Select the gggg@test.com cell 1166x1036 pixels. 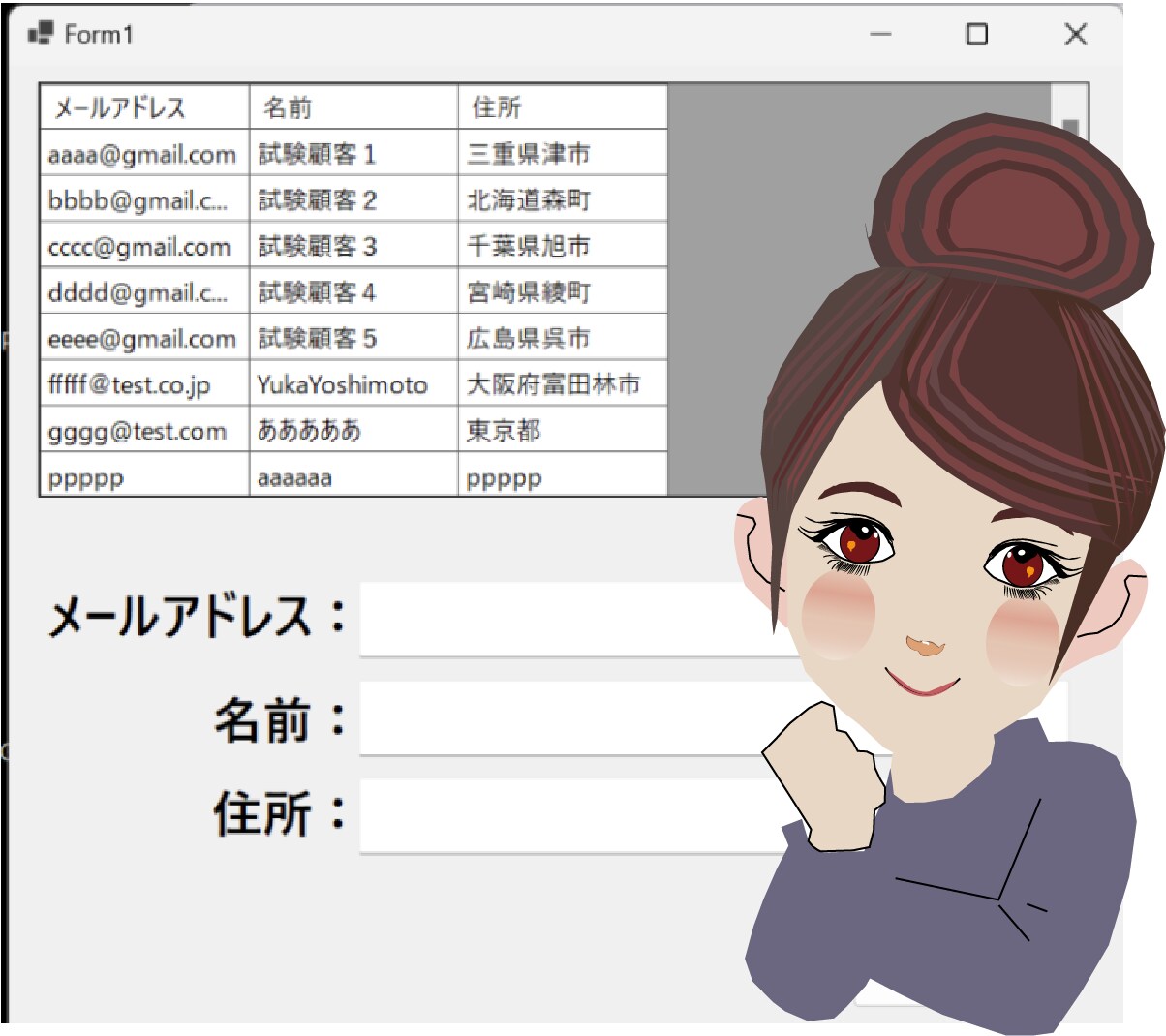[144, 430]
